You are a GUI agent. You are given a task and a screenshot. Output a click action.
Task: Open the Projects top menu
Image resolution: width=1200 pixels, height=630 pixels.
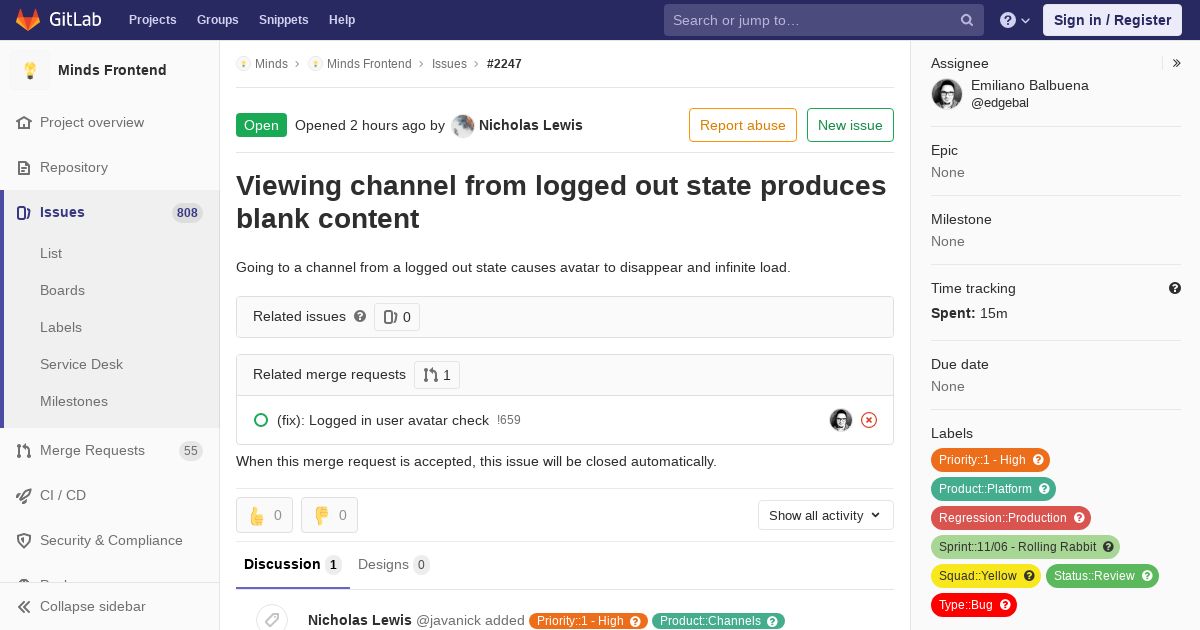(x=152, y=20)
